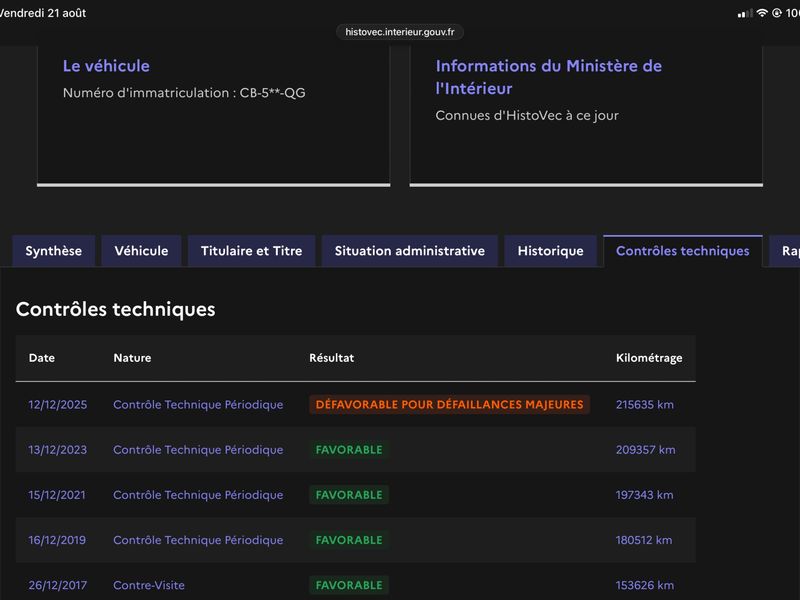Click Informations du Ministère de l'Intérieur heading

click(548, 77)
